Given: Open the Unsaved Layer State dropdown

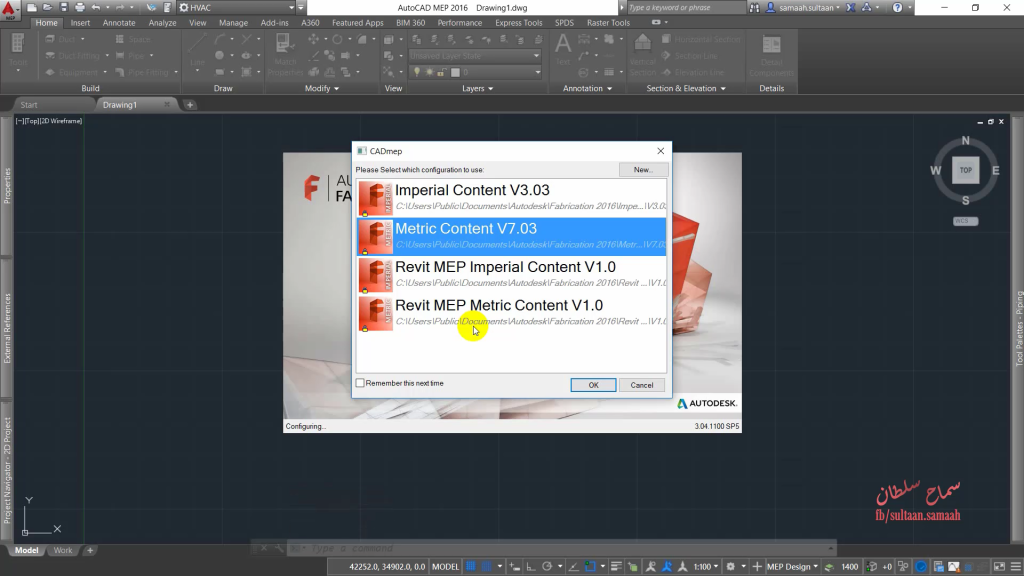Looking at the screenshot, I should (475, 56).
